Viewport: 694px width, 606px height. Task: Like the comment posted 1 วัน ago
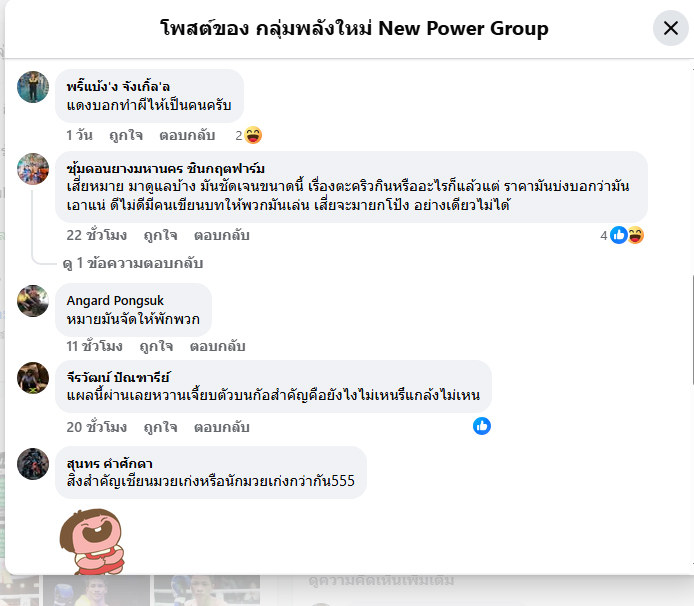126,135
